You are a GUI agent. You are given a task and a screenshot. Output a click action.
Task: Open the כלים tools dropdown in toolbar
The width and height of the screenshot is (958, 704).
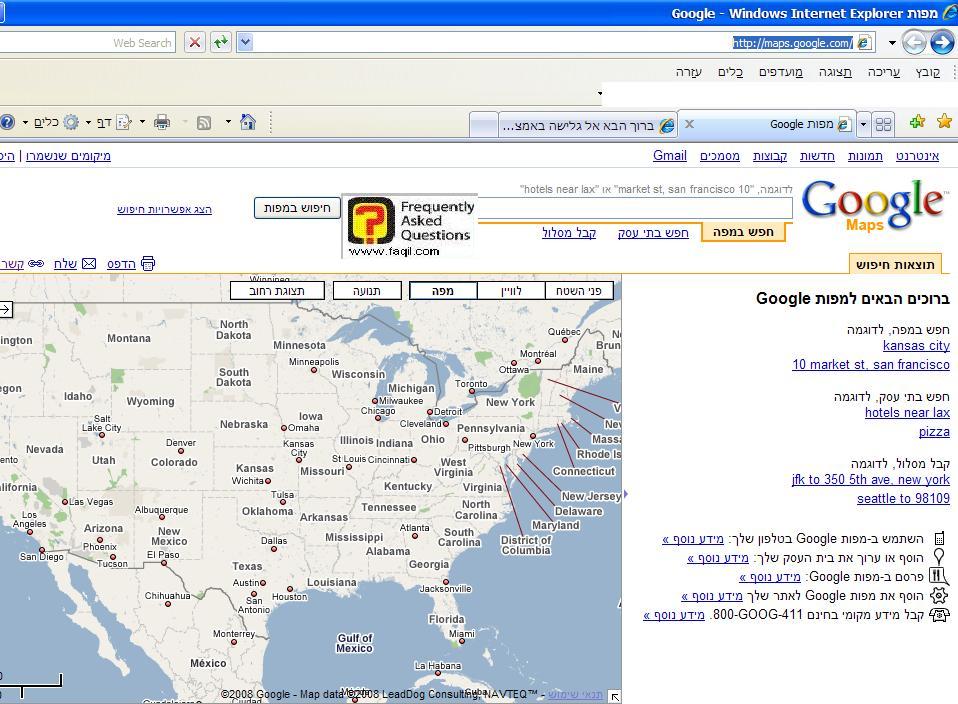(46, 122)
